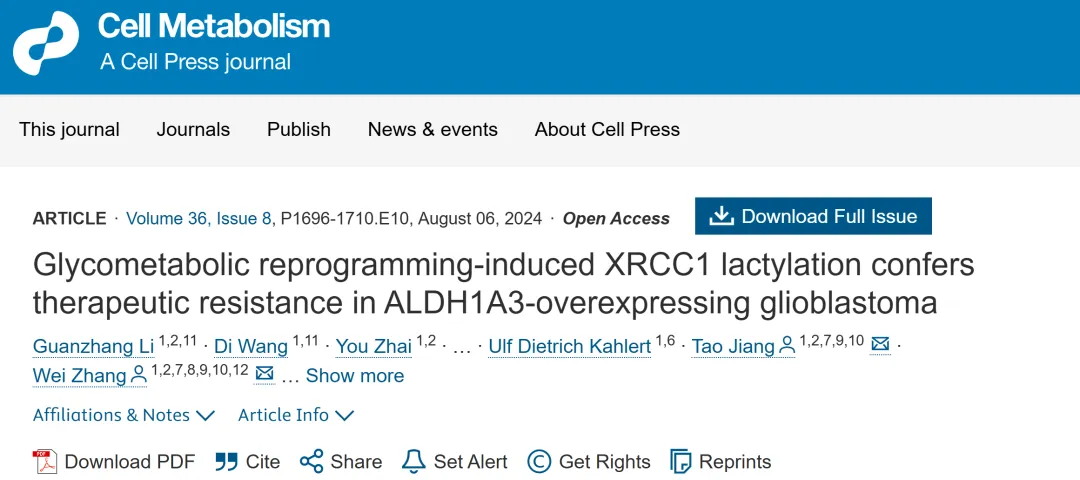Click the Get Rights copyright icon
The height and width of the screenshot is (480, 1080).
click(x=539, y=461)
